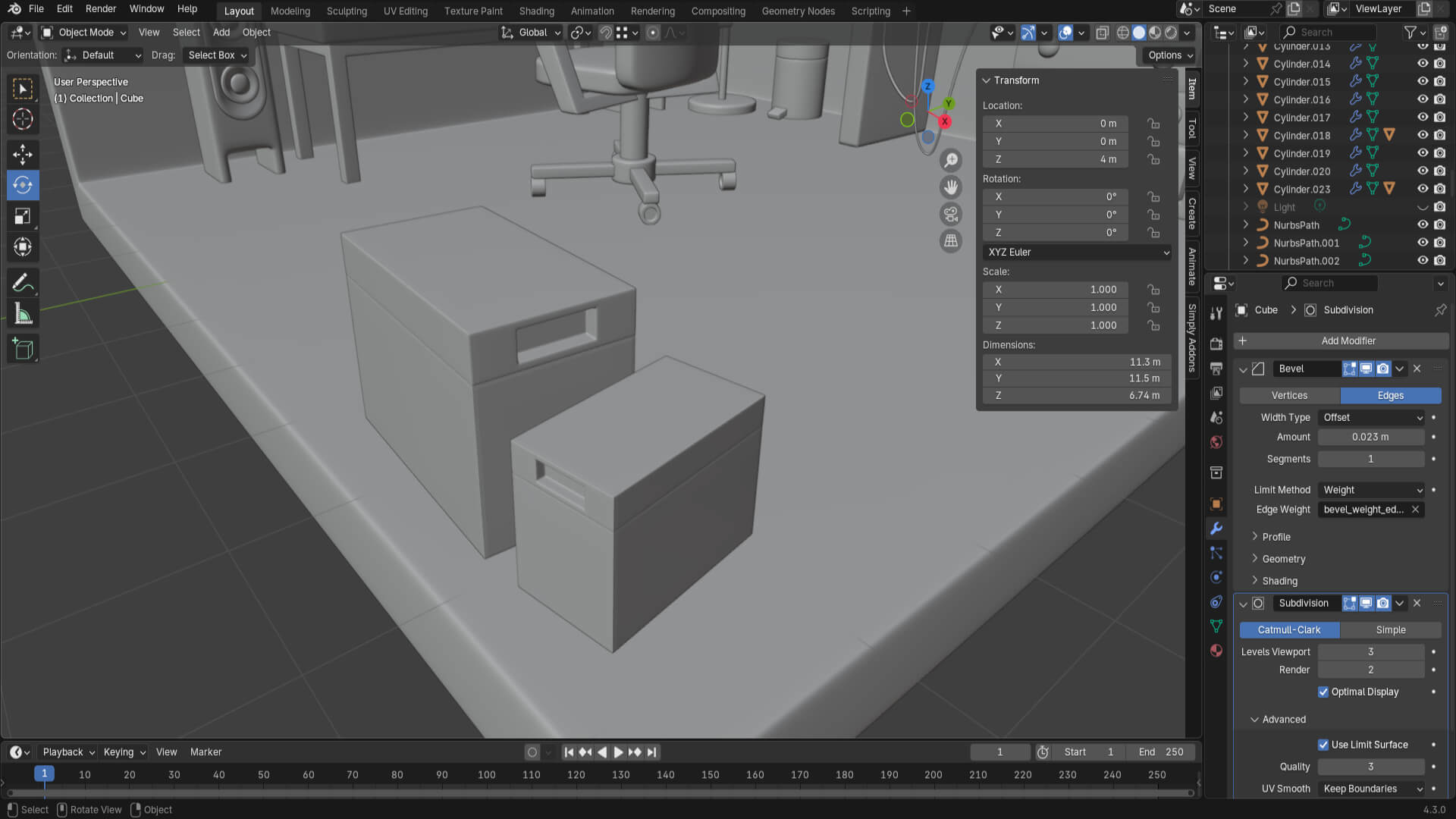The width and height of the screenshot is (1456, 819).
Task: Click the Add Cube tool
Action: pos(23,349)
